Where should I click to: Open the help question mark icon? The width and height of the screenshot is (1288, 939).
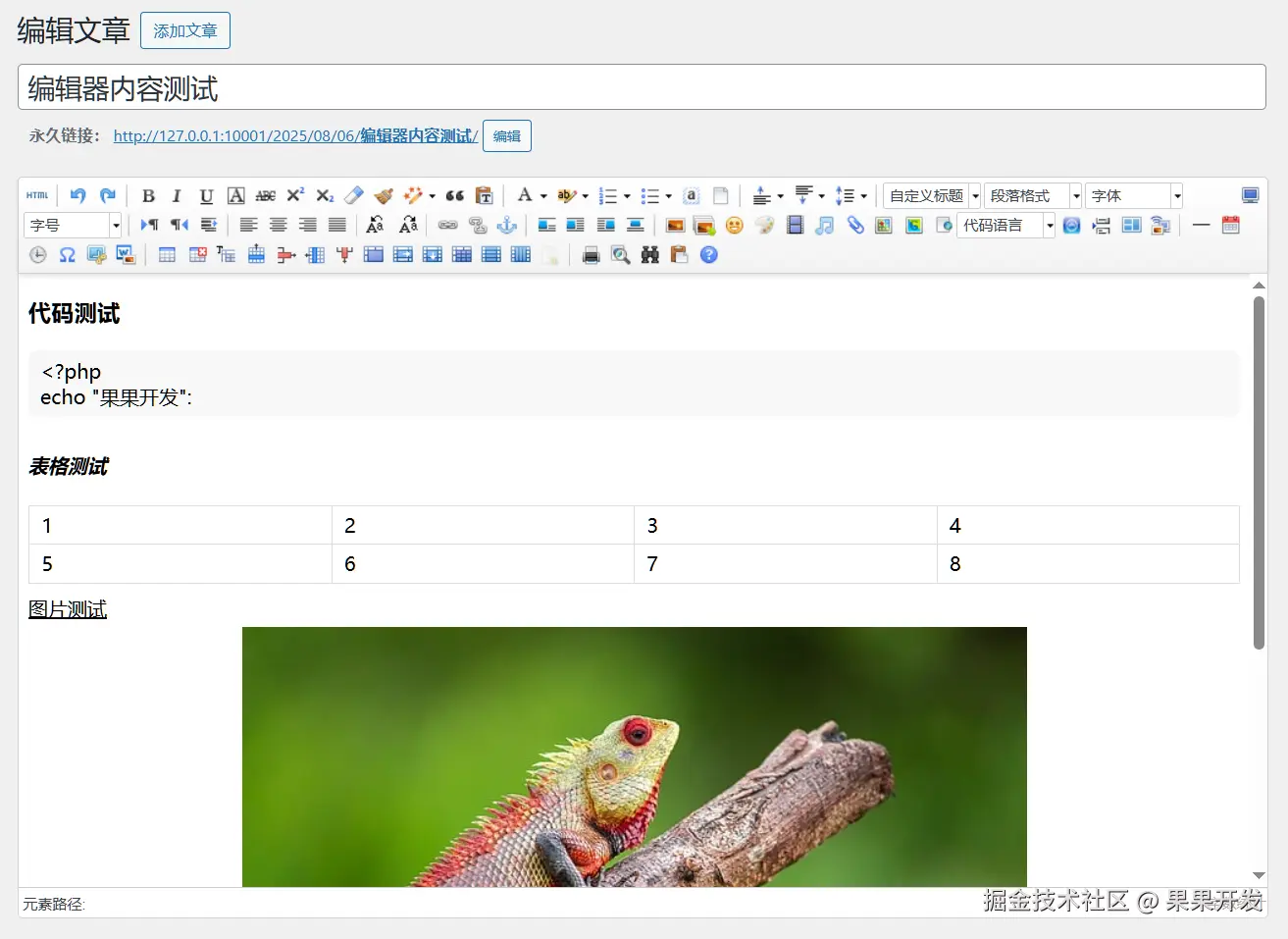click(709, 255)
